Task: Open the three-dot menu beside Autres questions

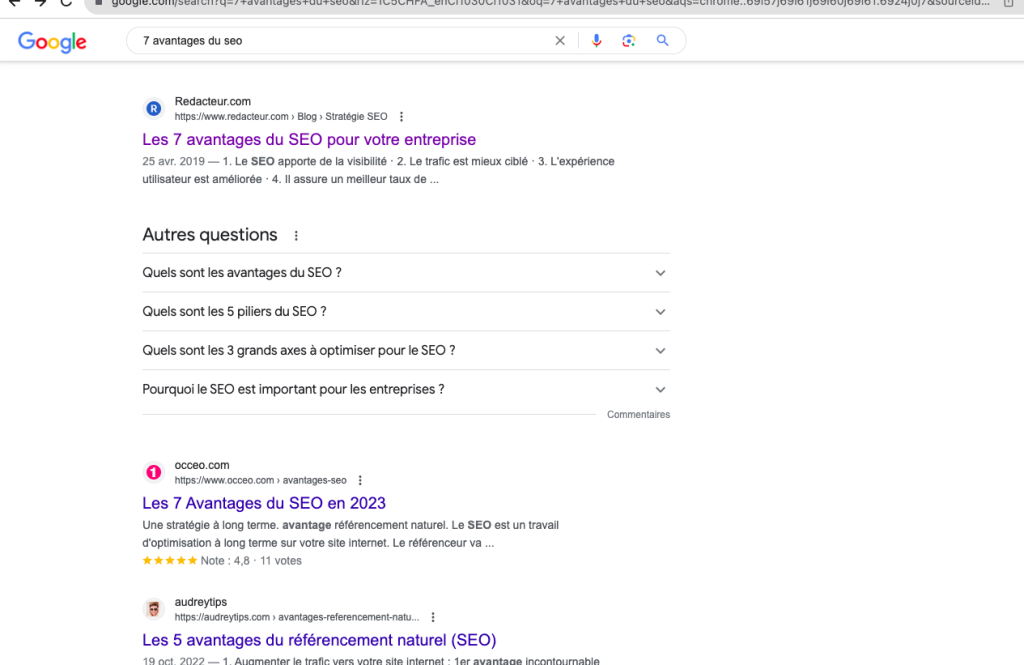Action: [x=296, y=235]
